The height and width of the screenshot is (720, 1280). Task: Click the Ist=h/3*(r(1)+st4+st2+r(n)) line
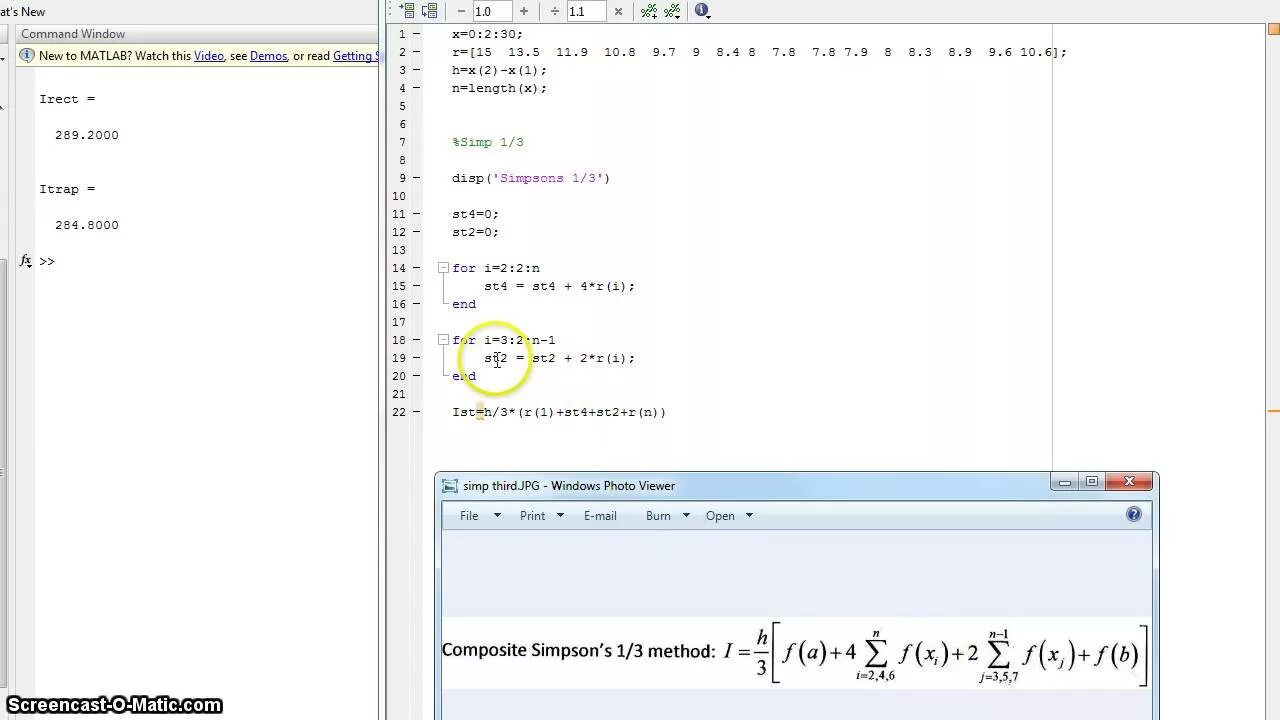pos(559,412)
